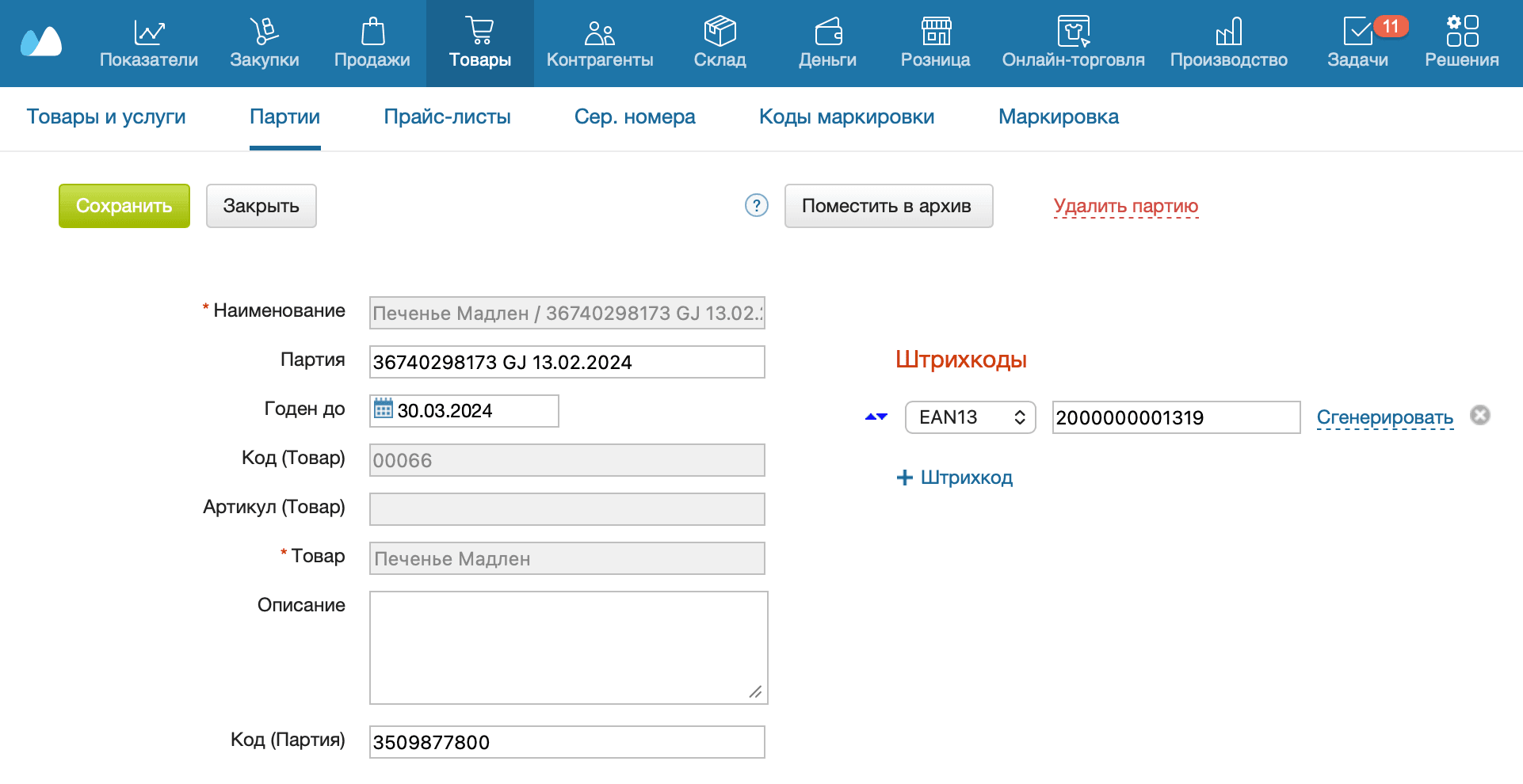
Task: Switch to Прайс-листы tab
Action: [x=447, y=117]
